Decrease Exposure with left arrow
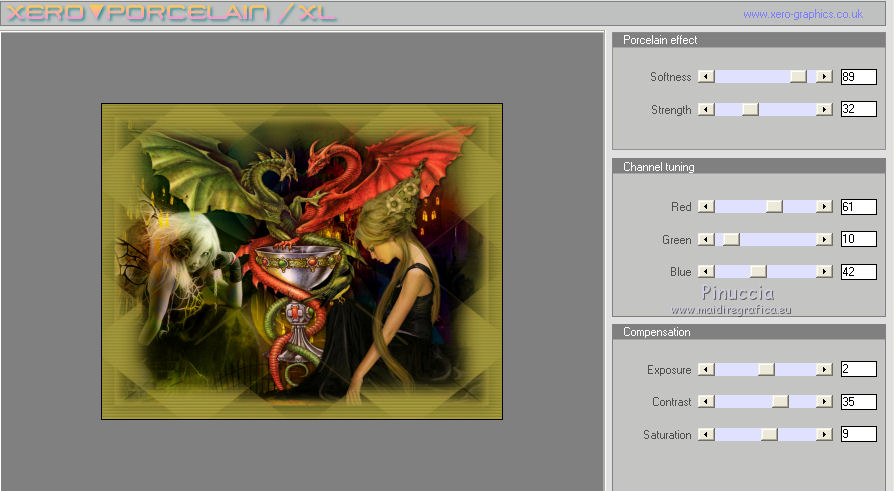 point(706,370)
